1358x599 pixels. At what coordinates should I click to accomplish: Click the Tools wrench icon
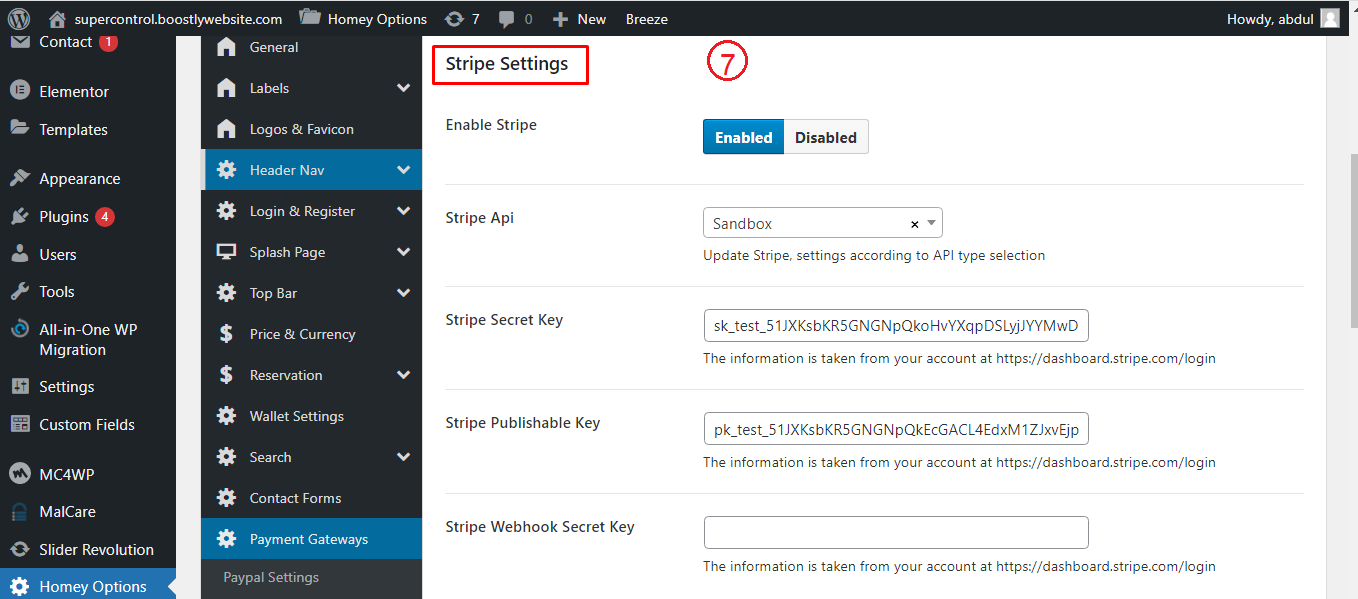point(19,291)
